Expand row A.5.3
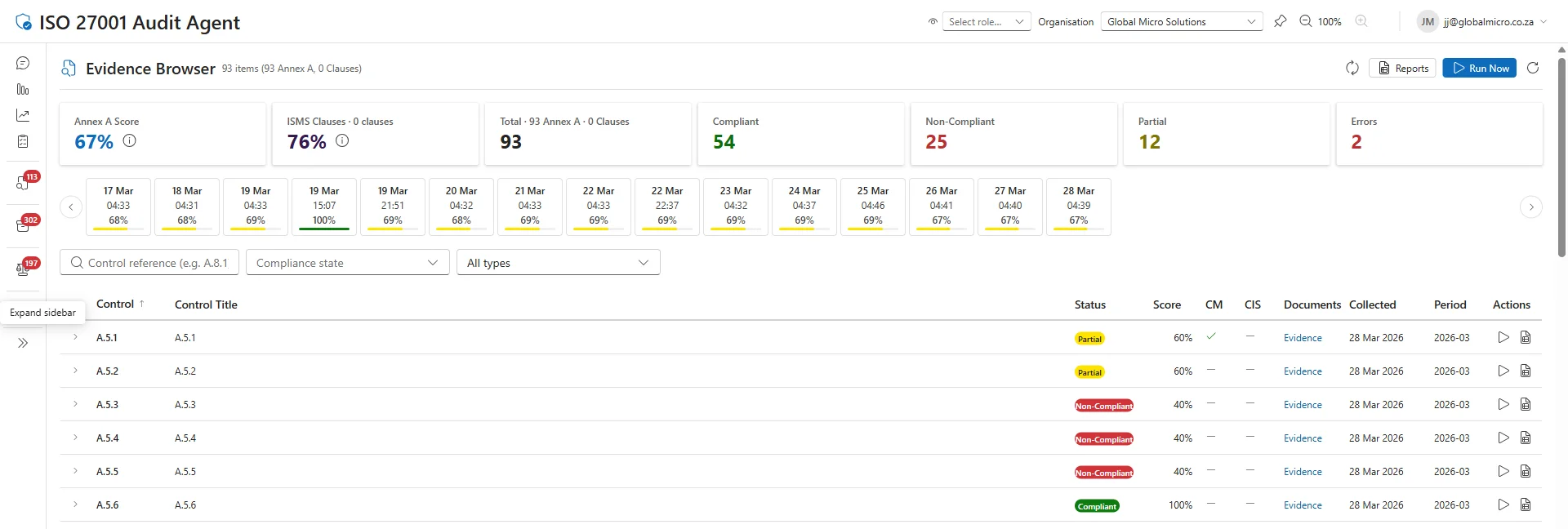The image size is (1568, 529). pos(75,404)
